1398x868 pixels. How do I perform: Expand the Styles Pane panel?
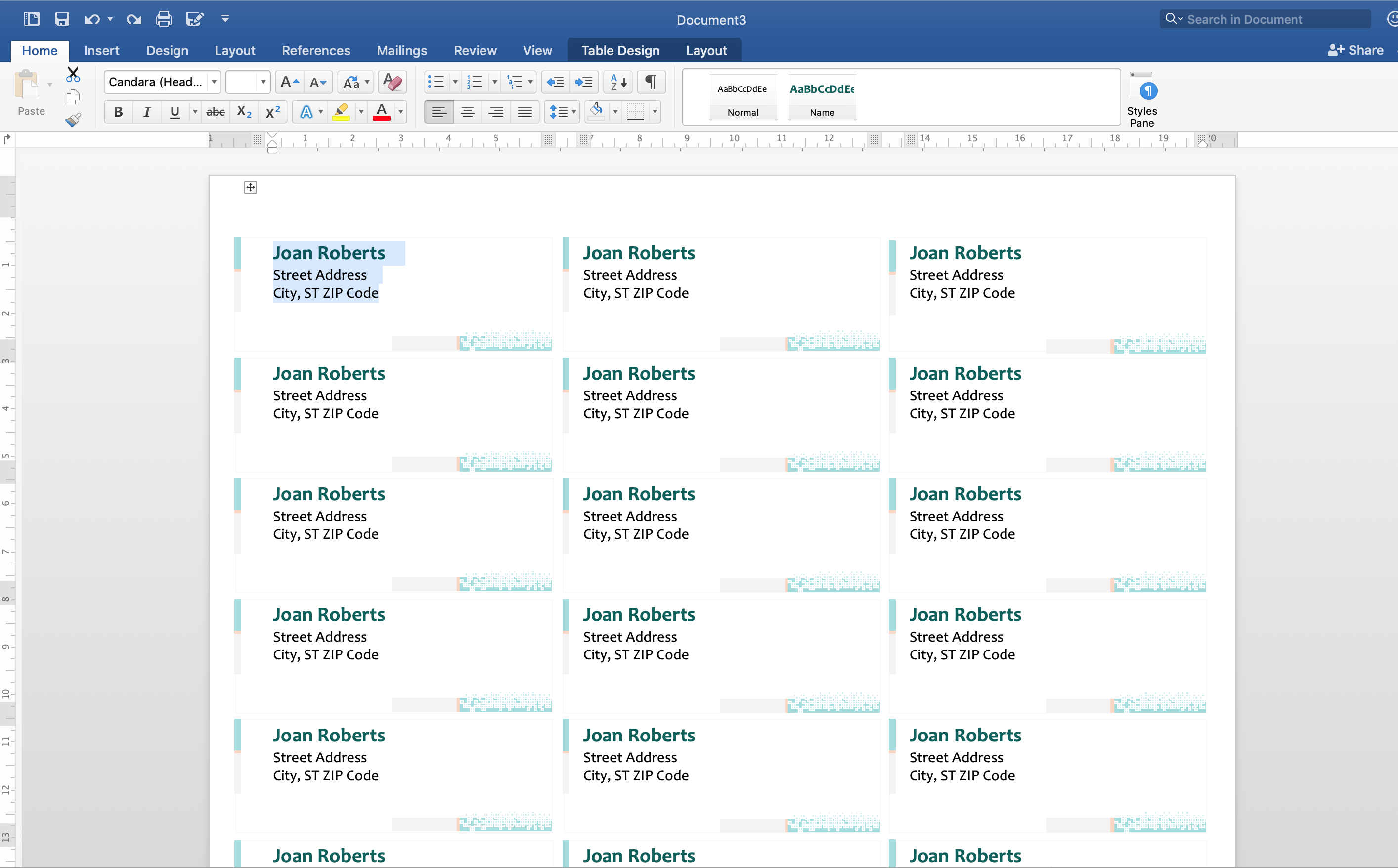tap(1144, 98)
